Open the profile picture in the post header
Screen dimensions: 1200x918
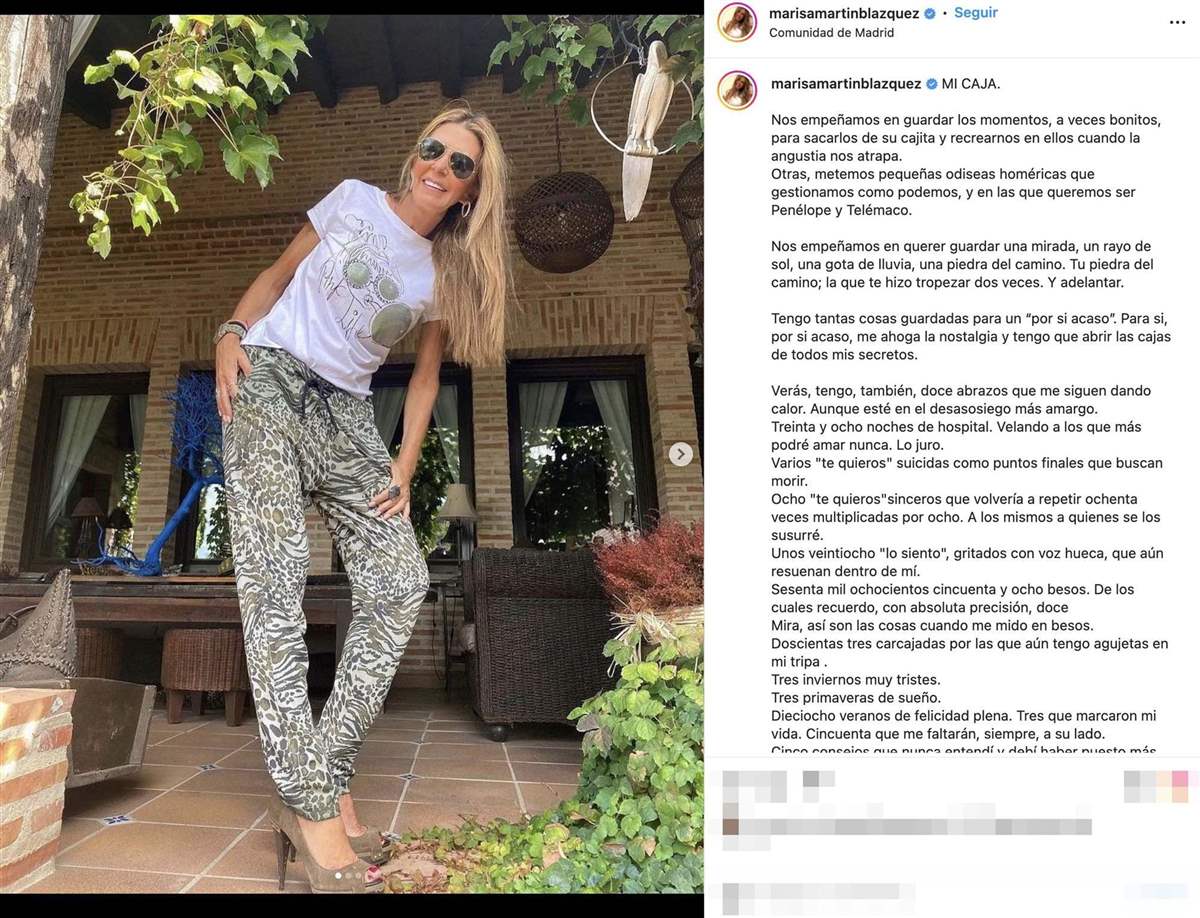[x=737, y=22]
